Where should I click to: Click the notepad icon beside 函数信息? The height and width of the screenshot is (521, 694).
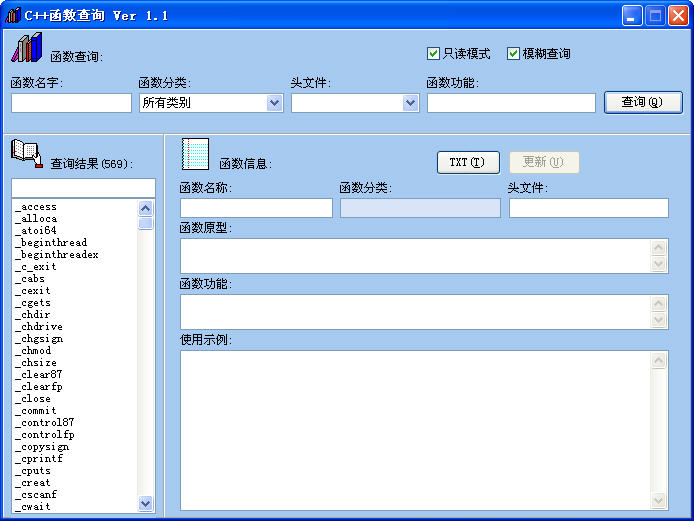pos(195,154)
